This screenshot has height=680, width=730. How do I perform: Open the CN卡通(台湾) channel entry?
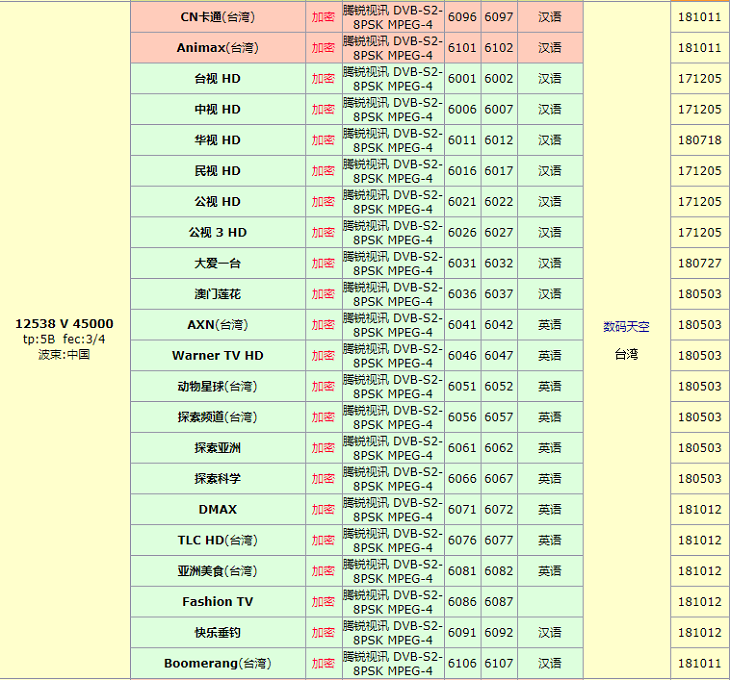[217, 17]
